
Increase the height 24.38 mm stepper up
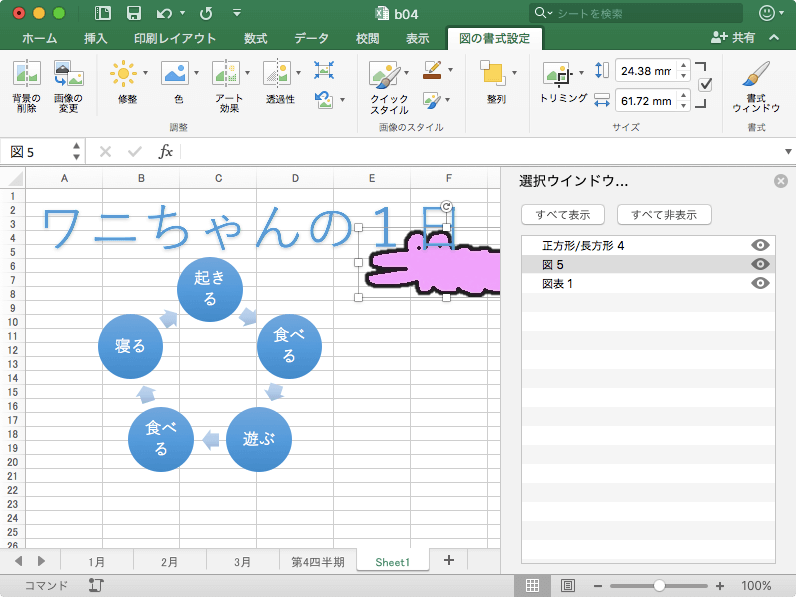coord(684,65)
